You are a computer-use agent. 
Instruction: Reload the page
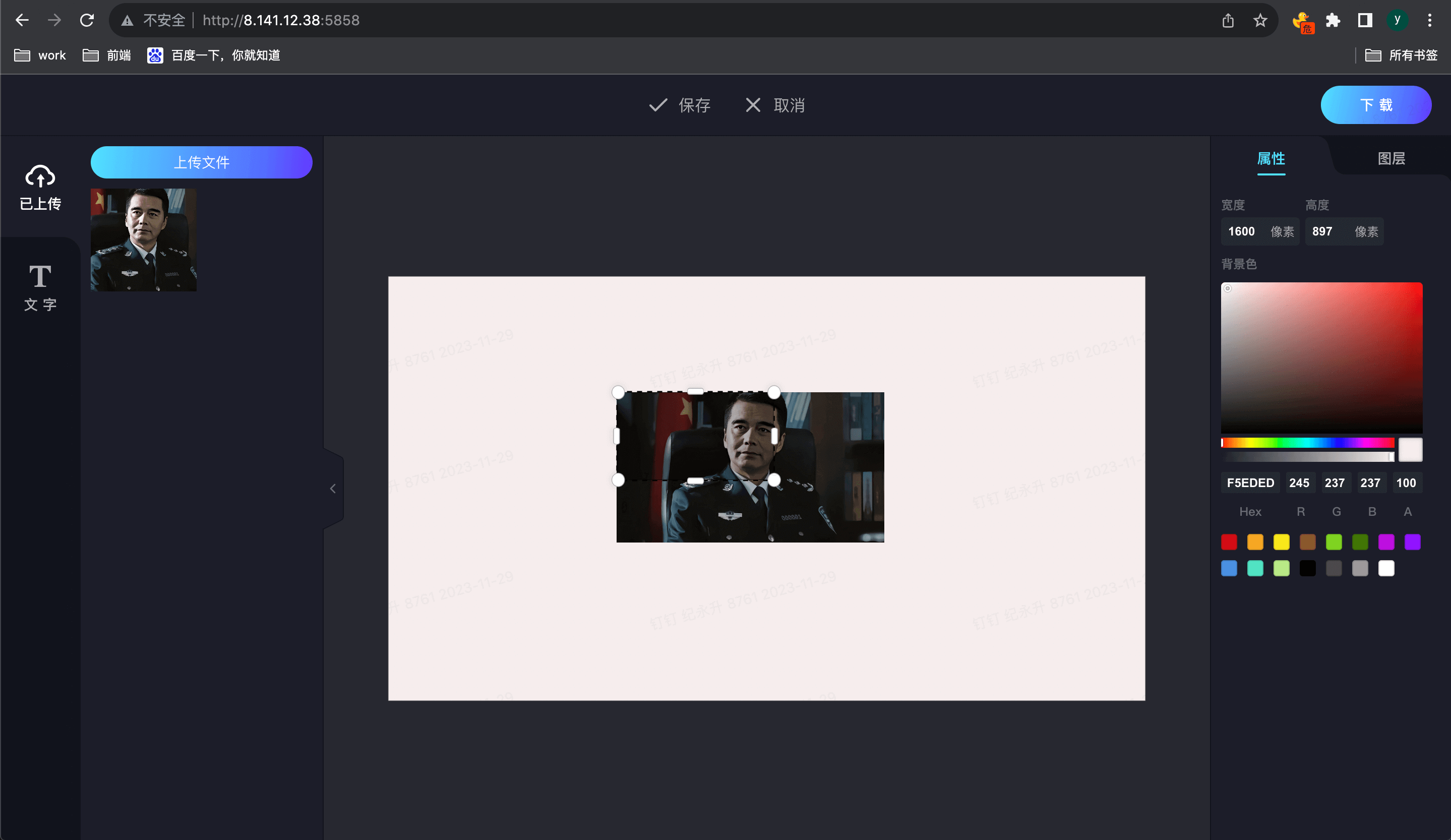click(x=87, y=20)
